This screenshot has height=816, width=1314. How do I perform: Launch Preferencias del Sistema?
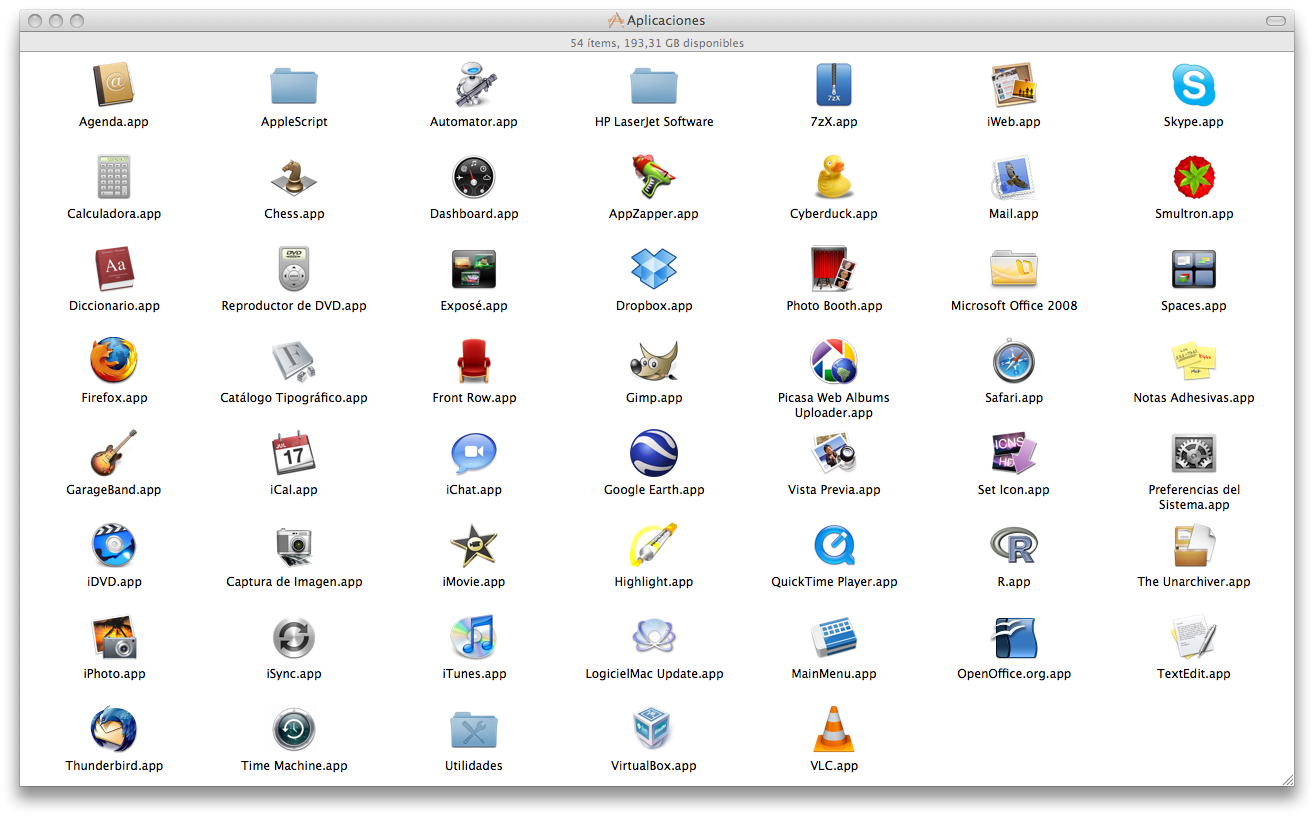click(x=1193, y=453)
